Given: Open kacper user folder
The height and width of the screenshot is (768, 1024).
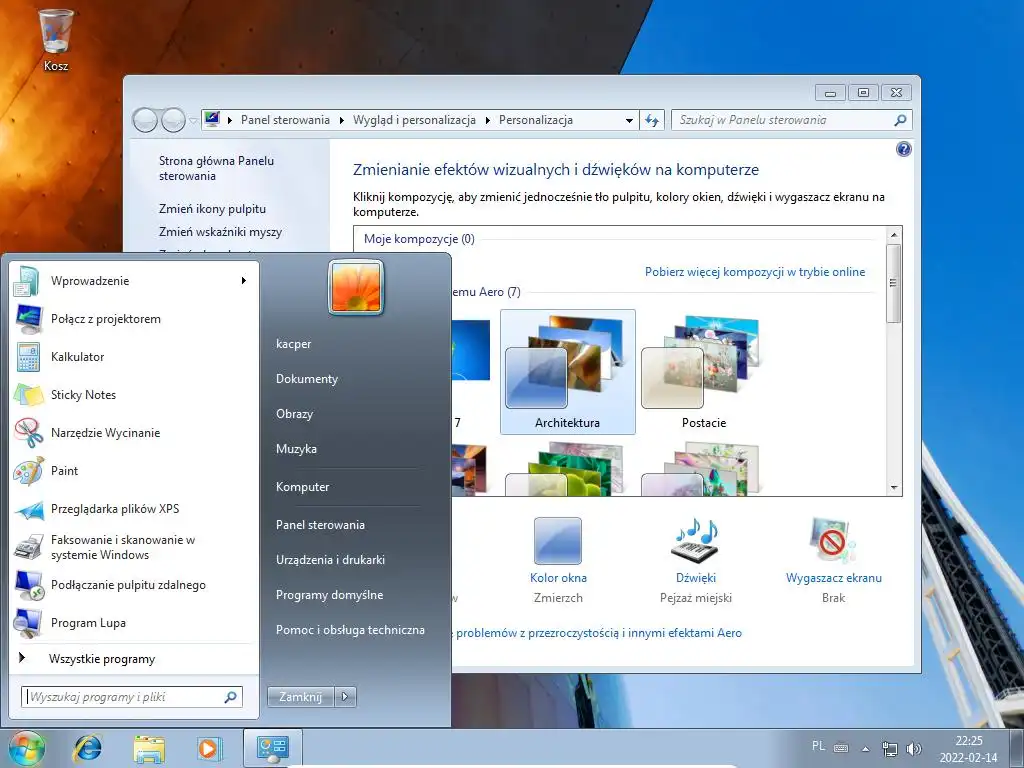Looking at the screenshot, I should [293, 344].
